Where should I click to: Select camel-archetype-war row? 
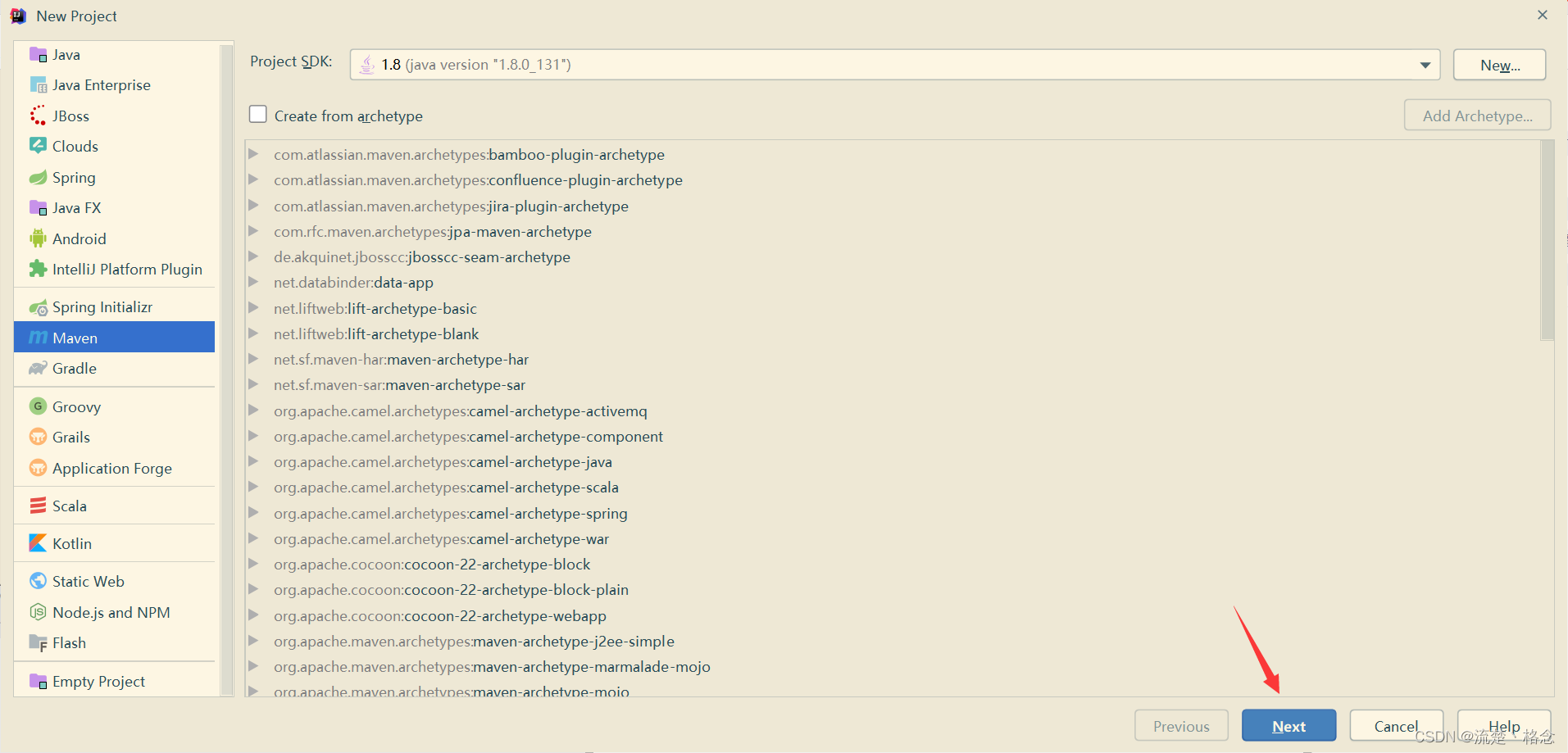893,538
